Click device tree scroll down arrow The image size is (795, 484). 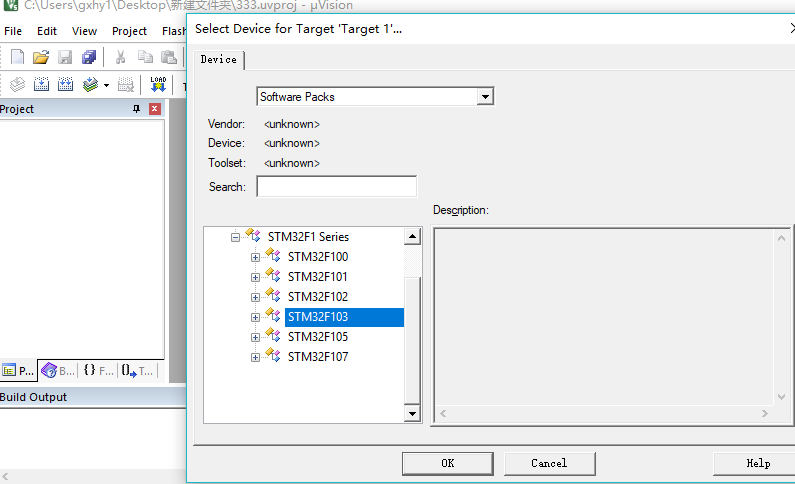412,414
